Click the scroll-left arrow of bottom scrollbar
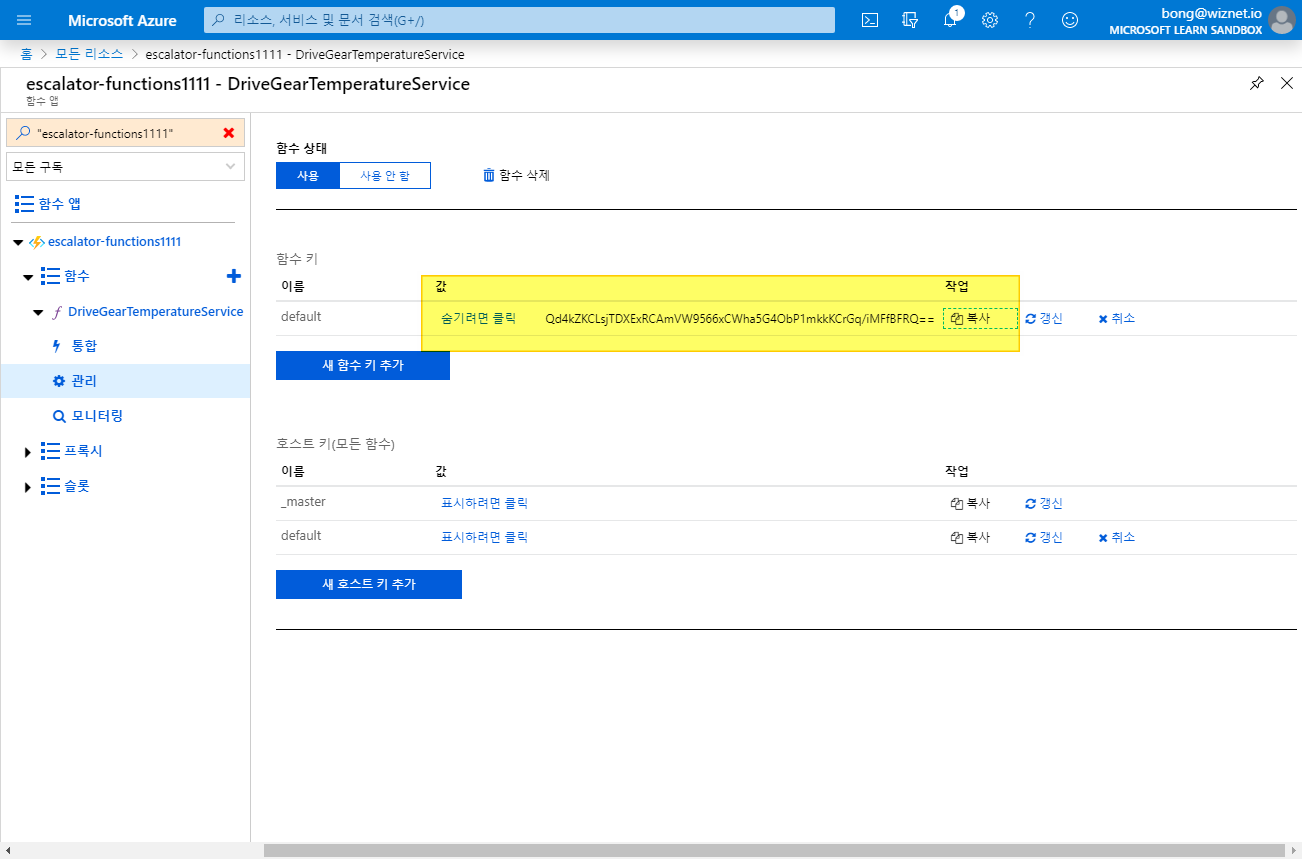The width and height of the screenshot is (1302, 859). coord(8,850)
